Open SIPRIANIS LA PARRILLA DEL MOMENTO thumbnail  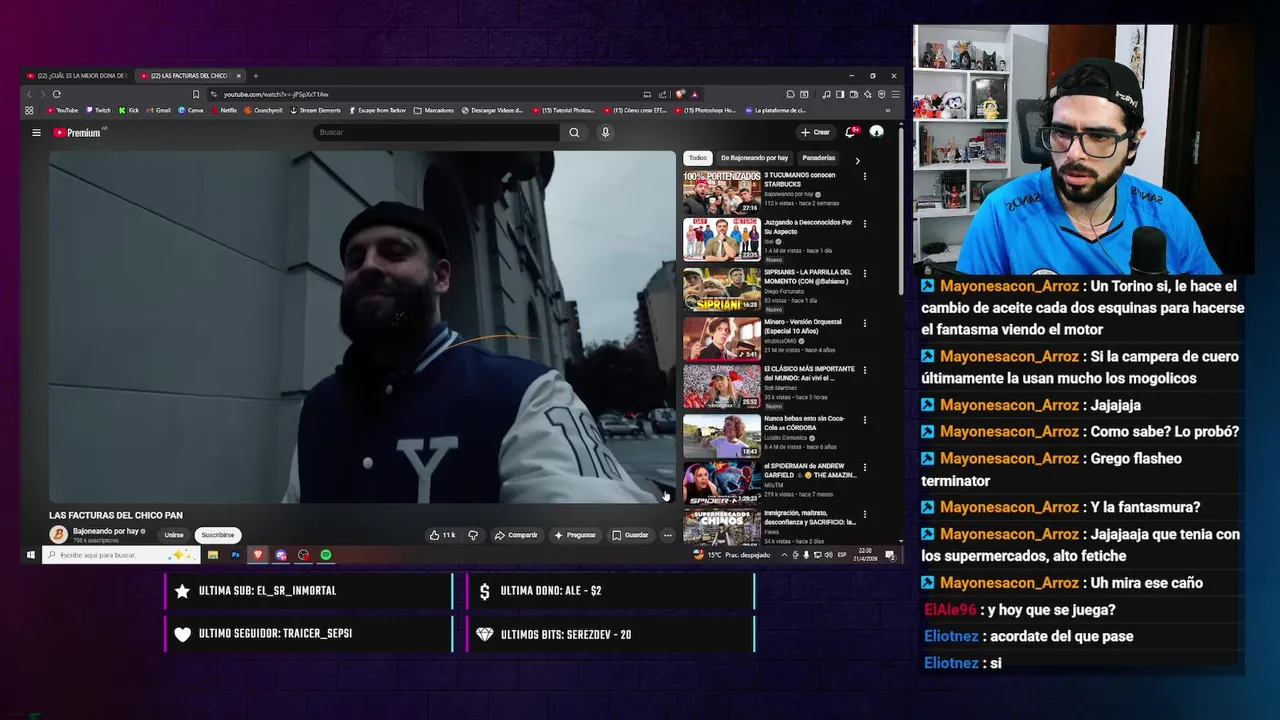(722, 288)
